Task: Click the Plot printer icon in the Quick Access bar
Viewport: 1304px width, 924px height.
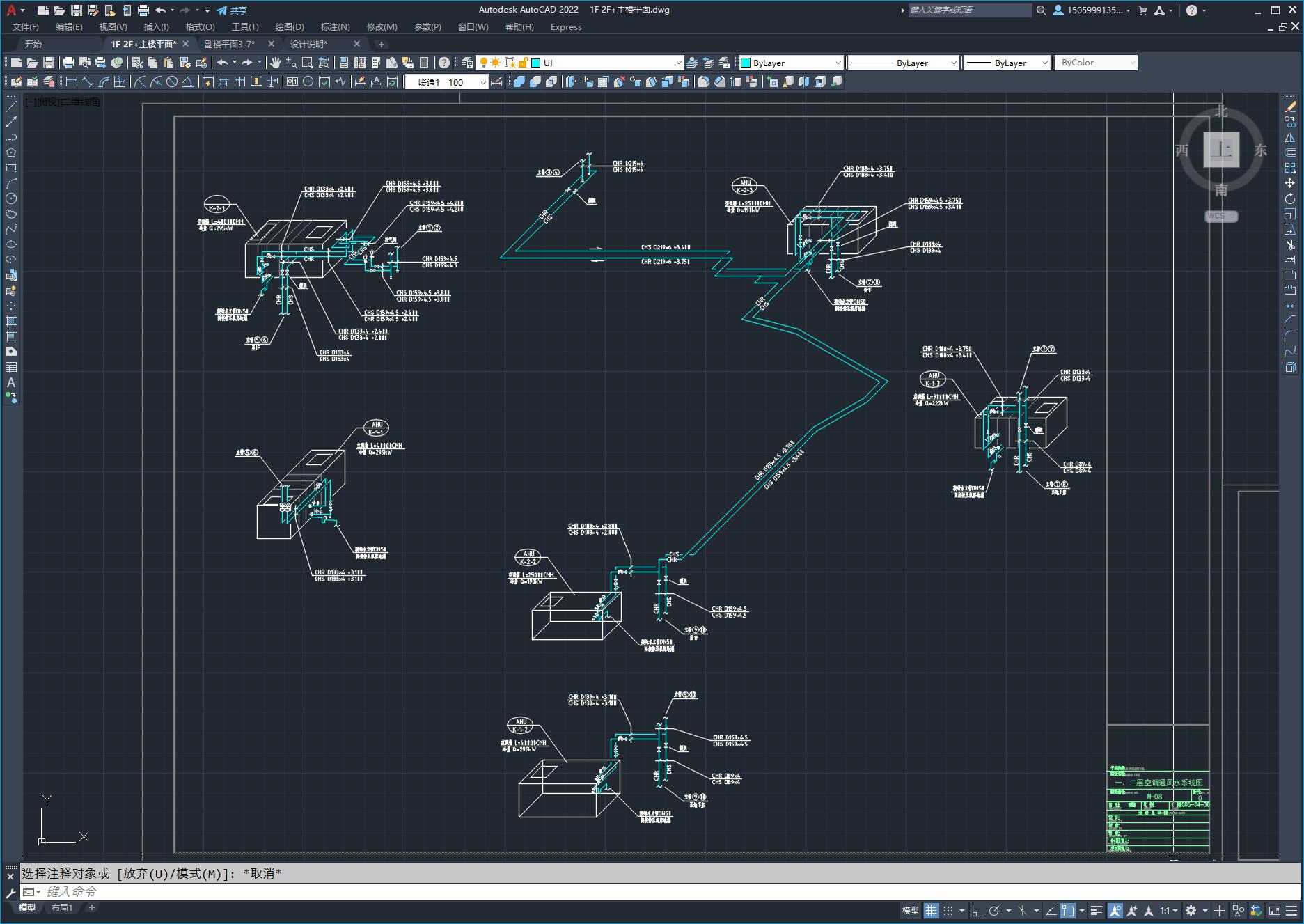Action: [x=143, y=10]
